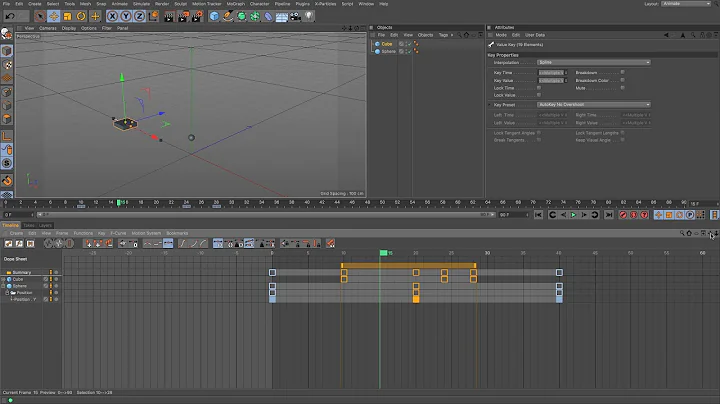Image resolution: width=720 pixels, height=404 pixels.
Task: Switch to the Takes tab
Action: pos(29,225)
